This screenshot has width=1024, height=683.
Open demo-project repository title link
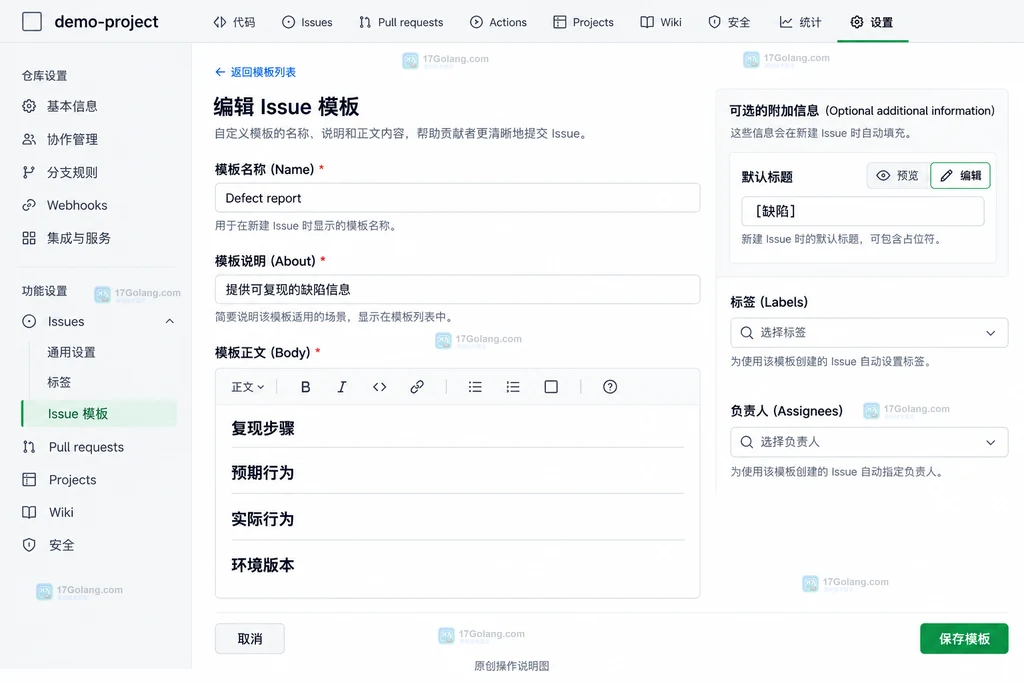[106, 22]
